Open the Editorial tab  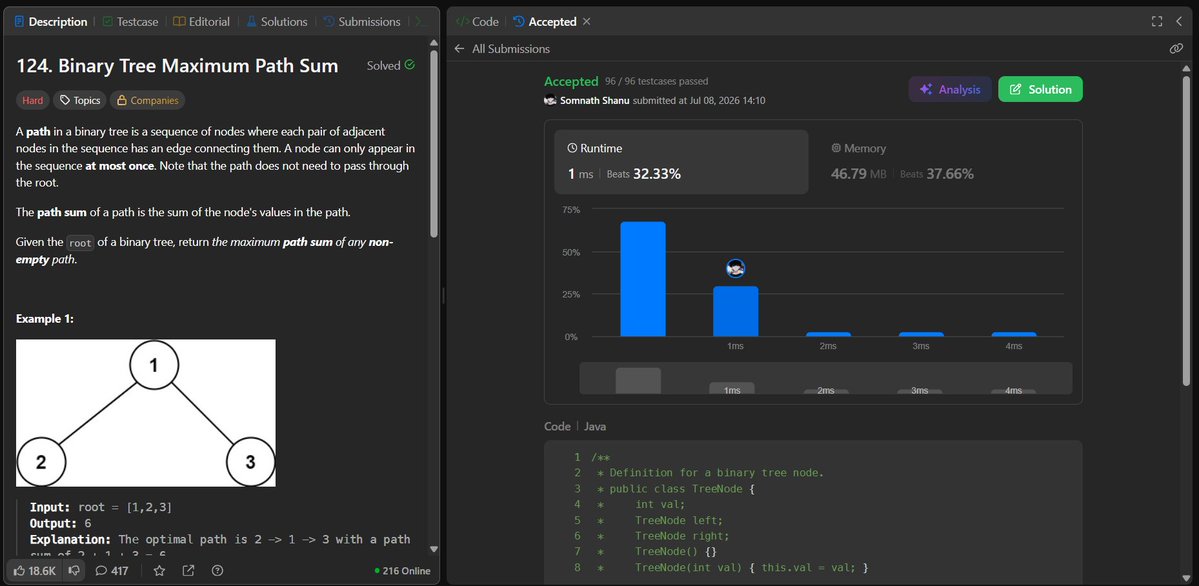tap(201, 21)
